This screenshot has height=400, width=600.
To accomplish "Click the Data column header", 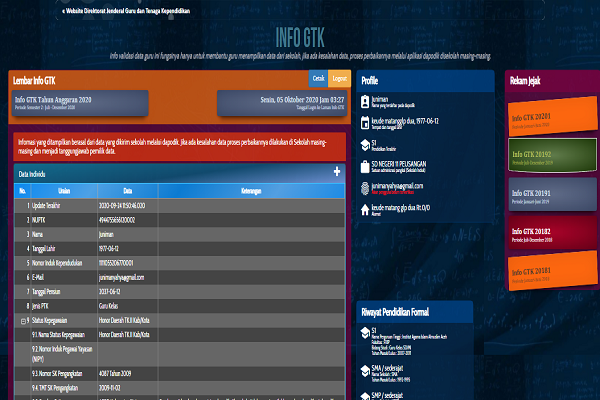I will point(128,191).
